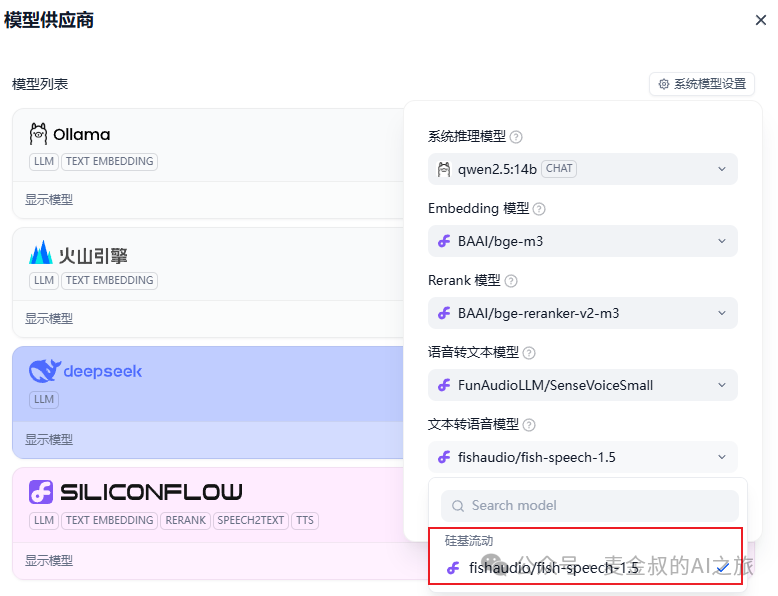Click the LLM tag on 火山引擎 card
The height and width of the screenshot is (596, 778).
tap(44, 280)
